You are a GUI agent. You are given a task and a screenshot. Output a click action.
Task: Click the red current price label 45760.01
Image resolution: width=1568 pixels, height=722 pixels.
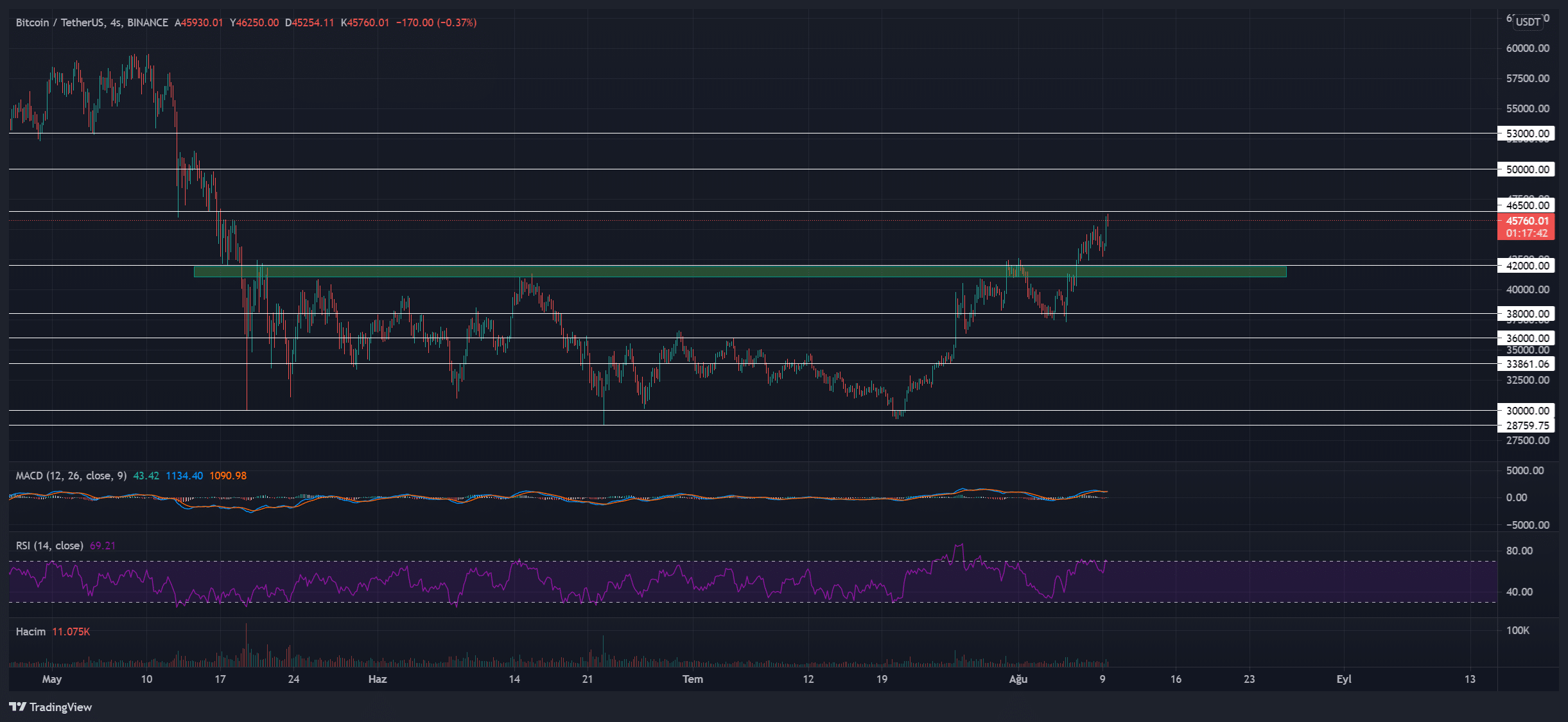coord(1526,221)
